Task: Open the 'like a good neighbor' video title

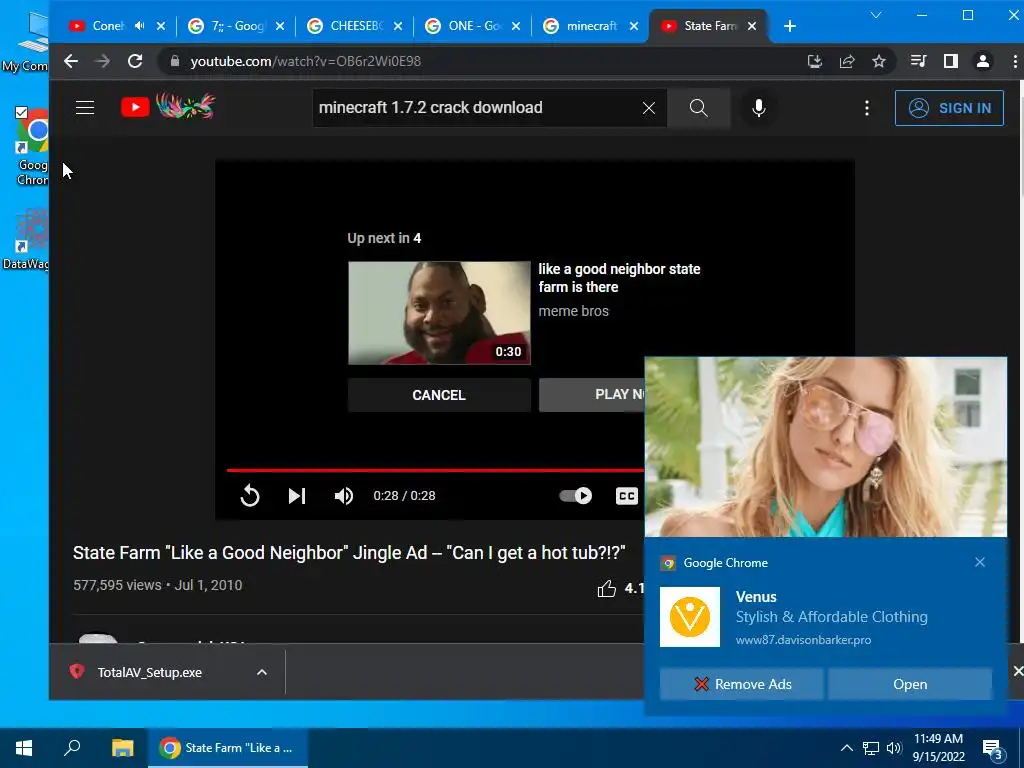Action: pyautogui.click(x=619, y=278)
